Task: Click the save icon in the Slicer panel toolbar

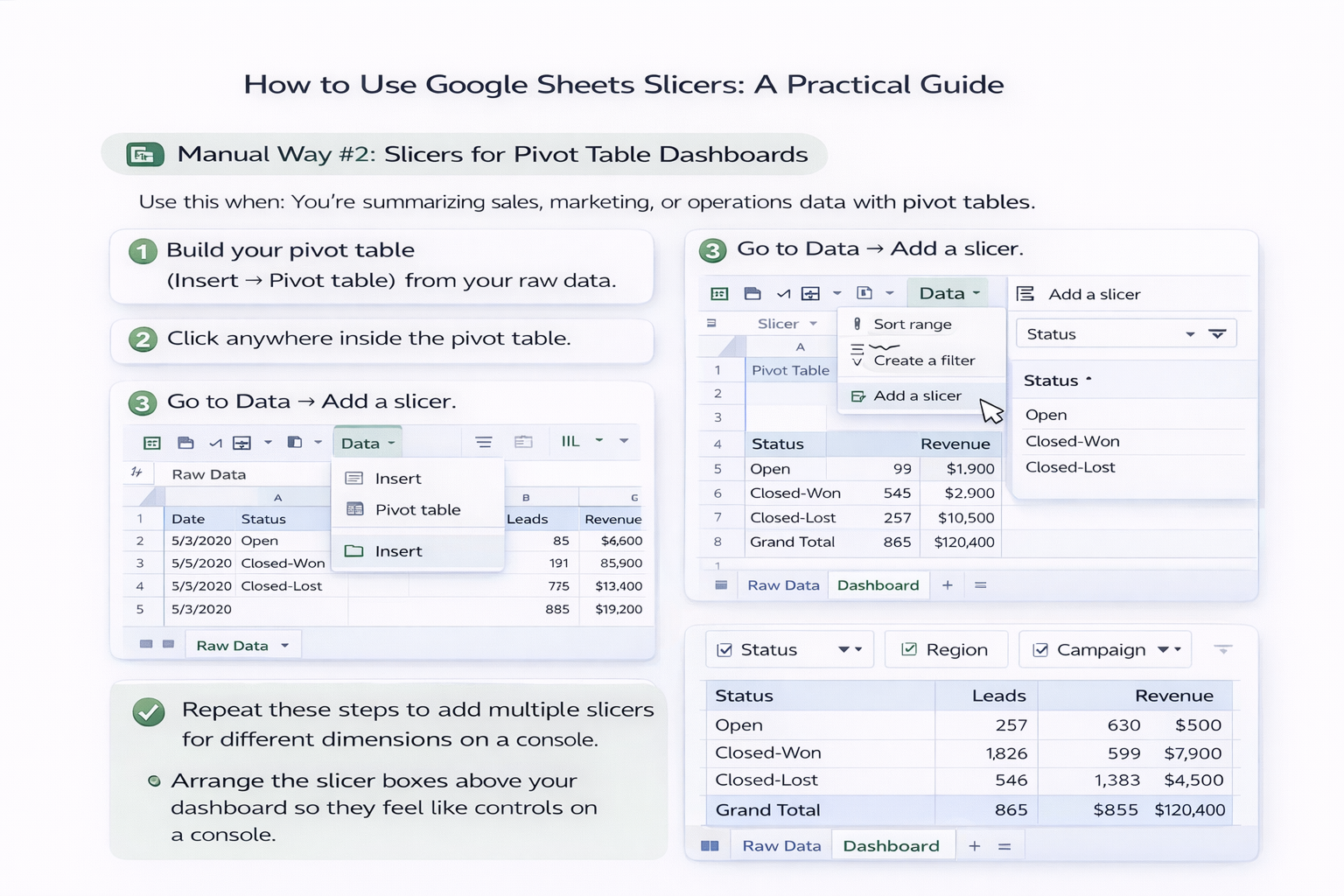Action: click(752, 293)
